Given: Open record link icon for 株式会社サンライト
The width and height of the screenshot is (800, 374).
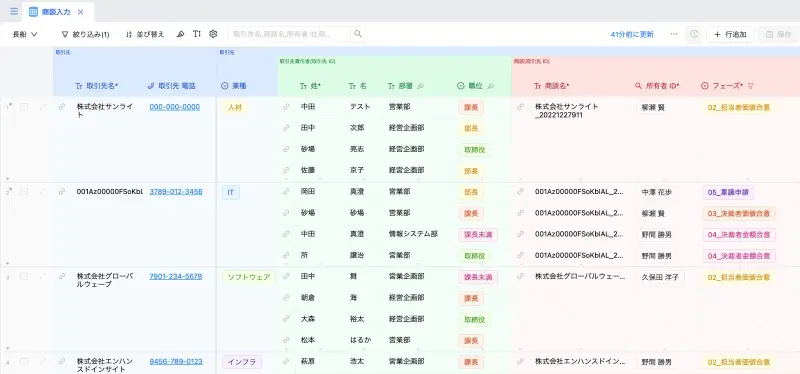Looking at the screenshot, I should point(62,107).
